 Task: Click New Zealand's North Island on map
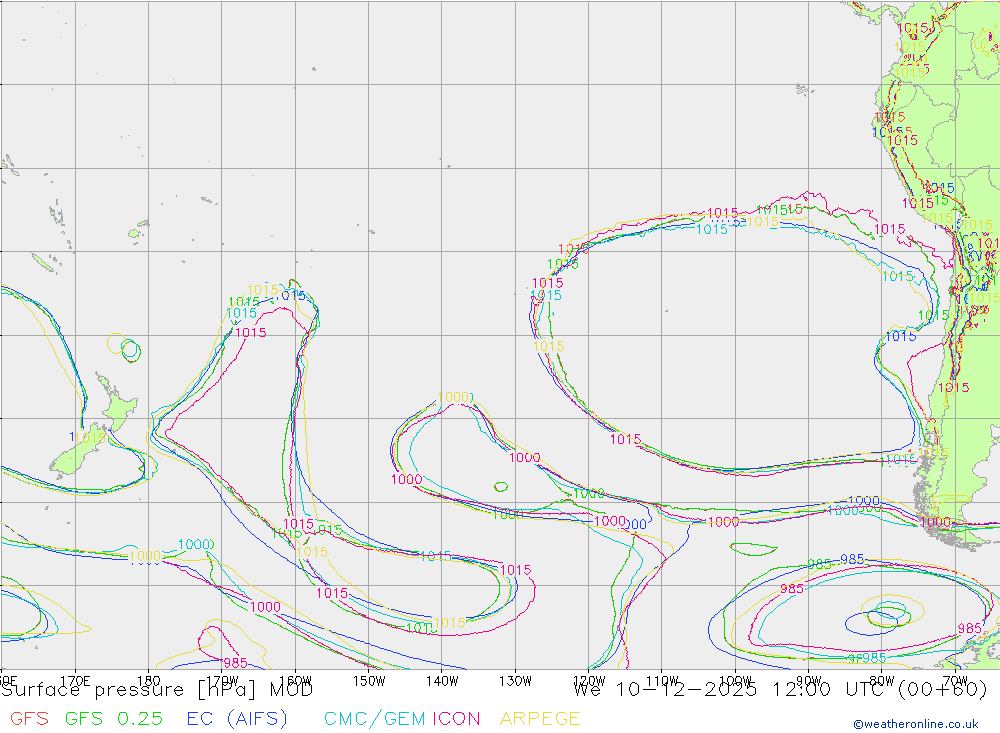[x=117, y=406]
